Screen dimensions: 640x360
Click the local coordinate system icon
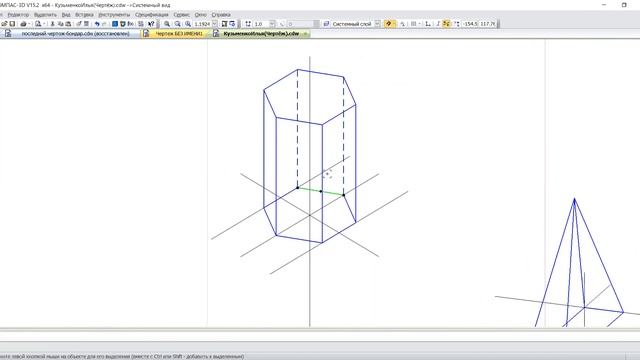pyautogui.click(x=427, y=24)
